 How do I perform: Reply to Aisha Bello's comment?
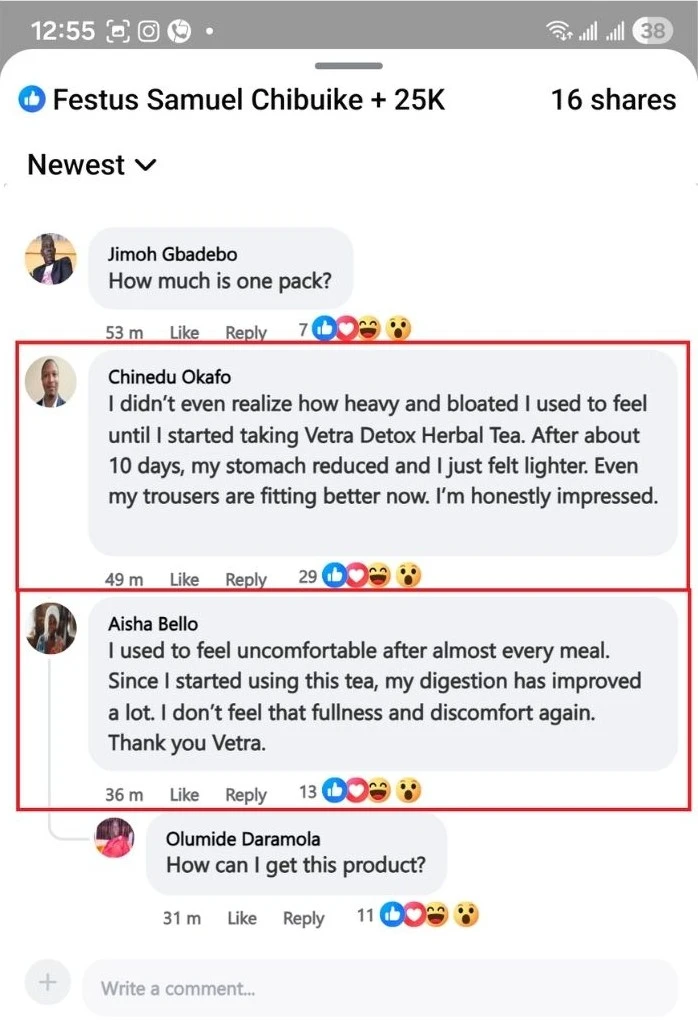pyautogui.click(x=246, y=795)
